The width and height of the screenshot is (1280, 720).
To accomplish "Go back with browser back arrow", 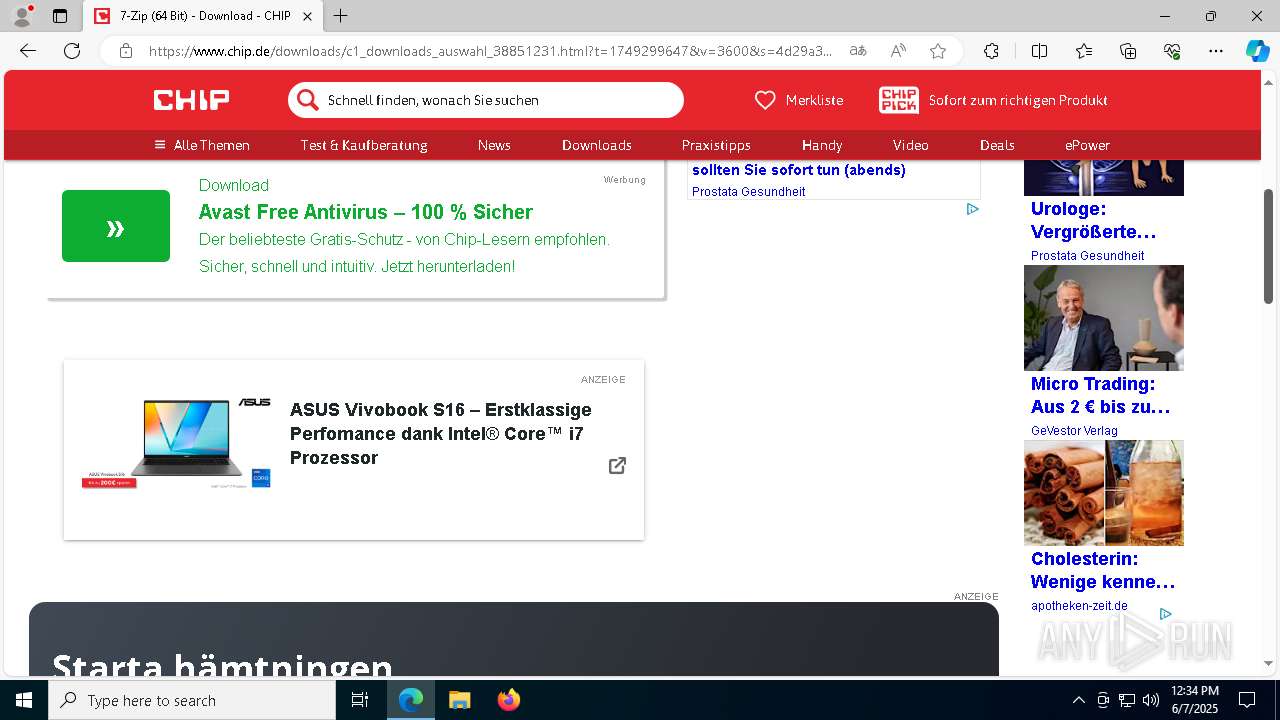I will [28, 51].
